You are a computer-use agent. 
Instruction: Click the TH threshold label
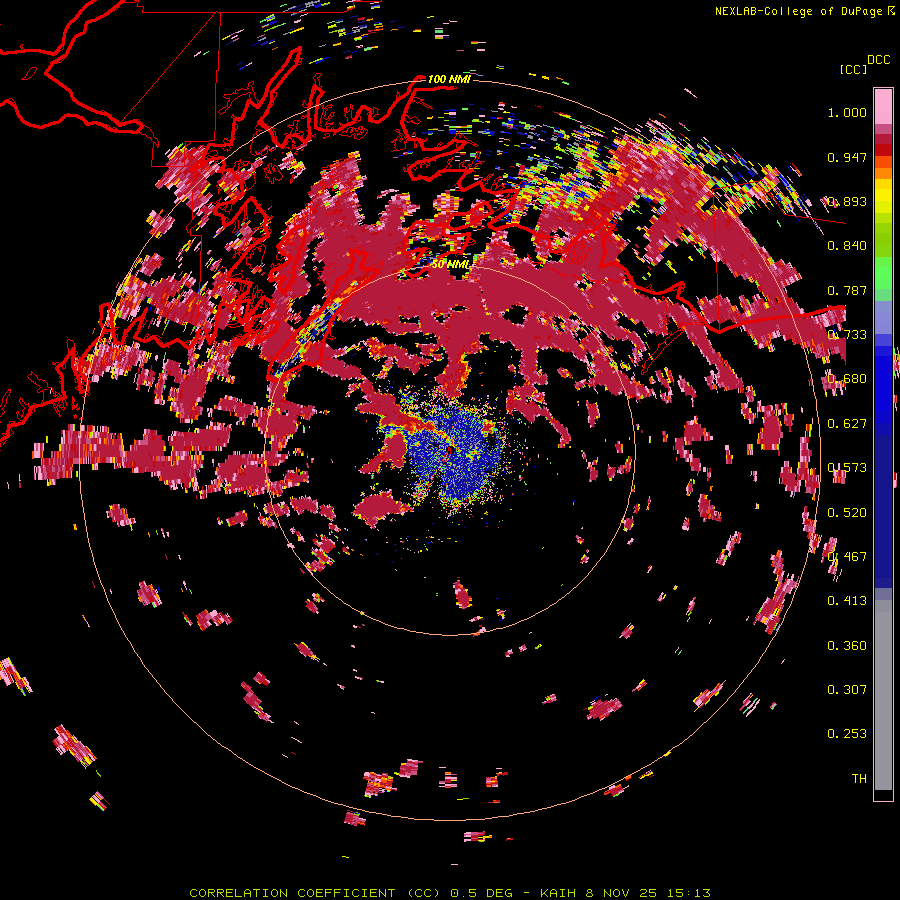point(859,779)
